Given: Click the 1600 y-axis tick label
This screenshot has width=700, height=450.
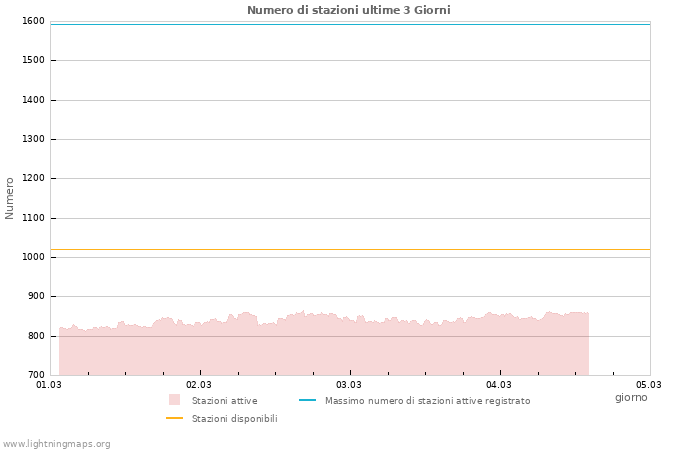Looking at the screenshot, I should tap(33, 21).
